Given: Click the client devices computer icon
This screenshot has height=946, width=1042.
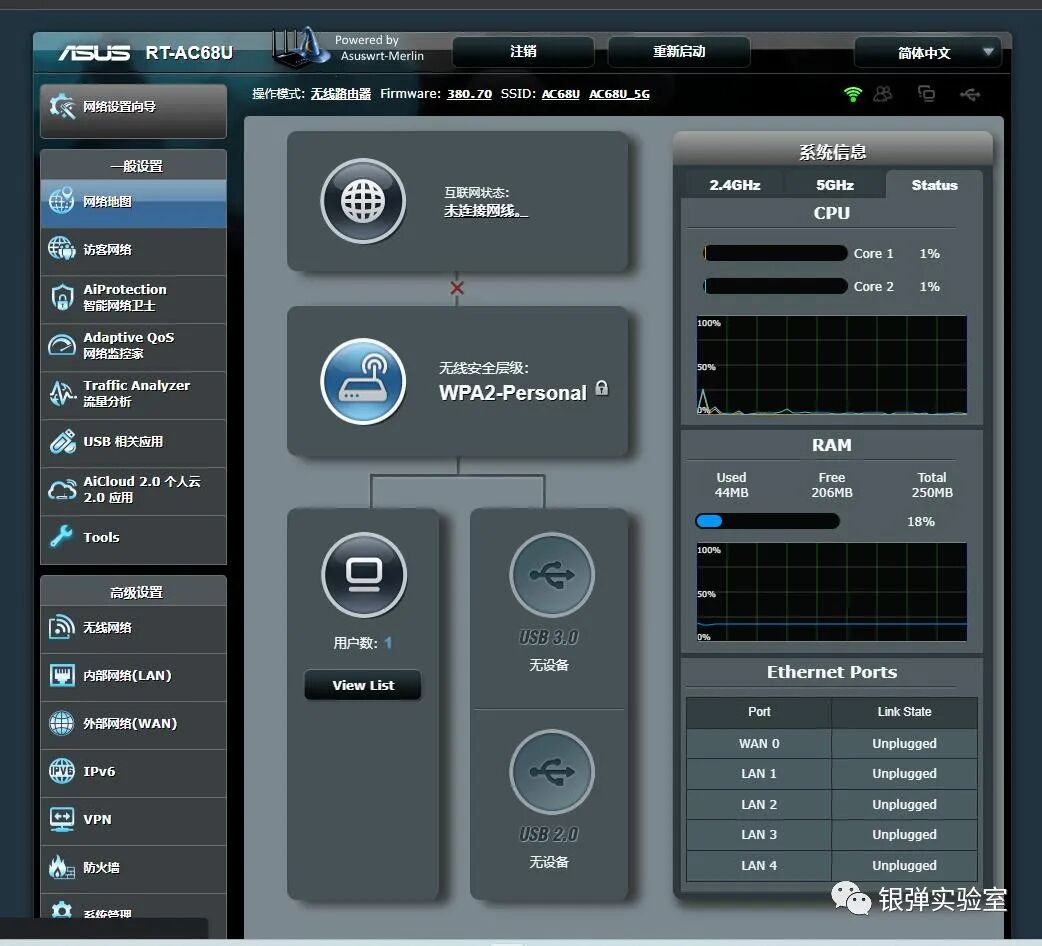Looking at the screenshot, I should tap(364, 575).
